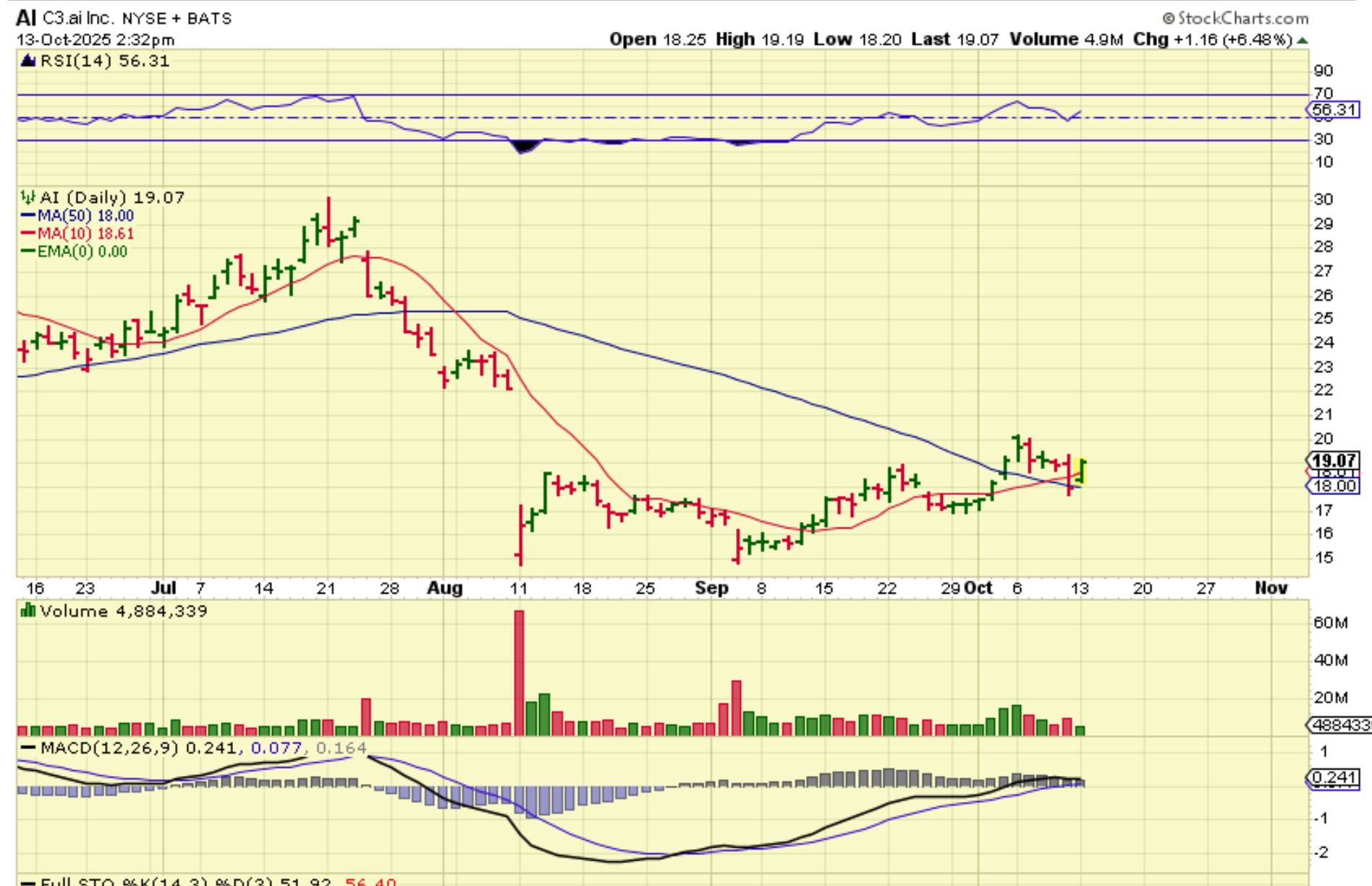Click the red line marker before MA(10)
Viewport: 1372px width, 886px height.
coord(28,233)
